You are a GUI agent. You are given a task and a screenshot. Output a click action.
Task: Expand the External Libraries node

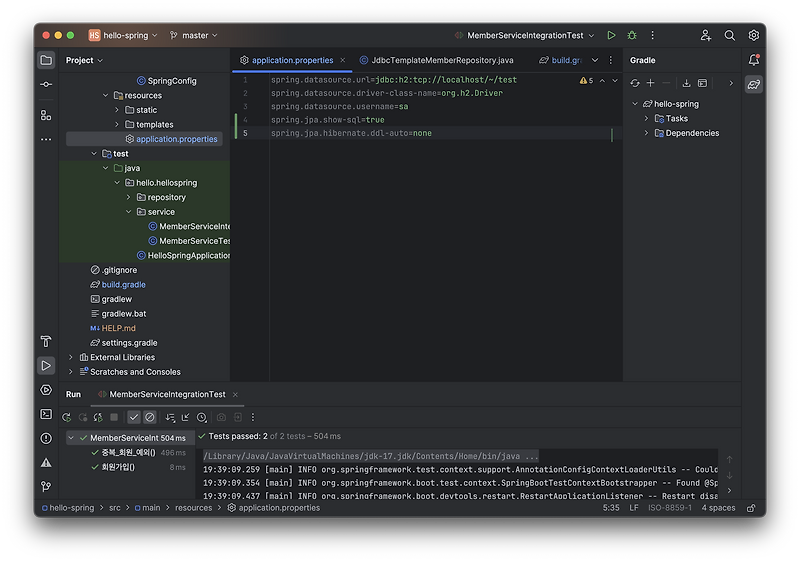click(71, 357)
